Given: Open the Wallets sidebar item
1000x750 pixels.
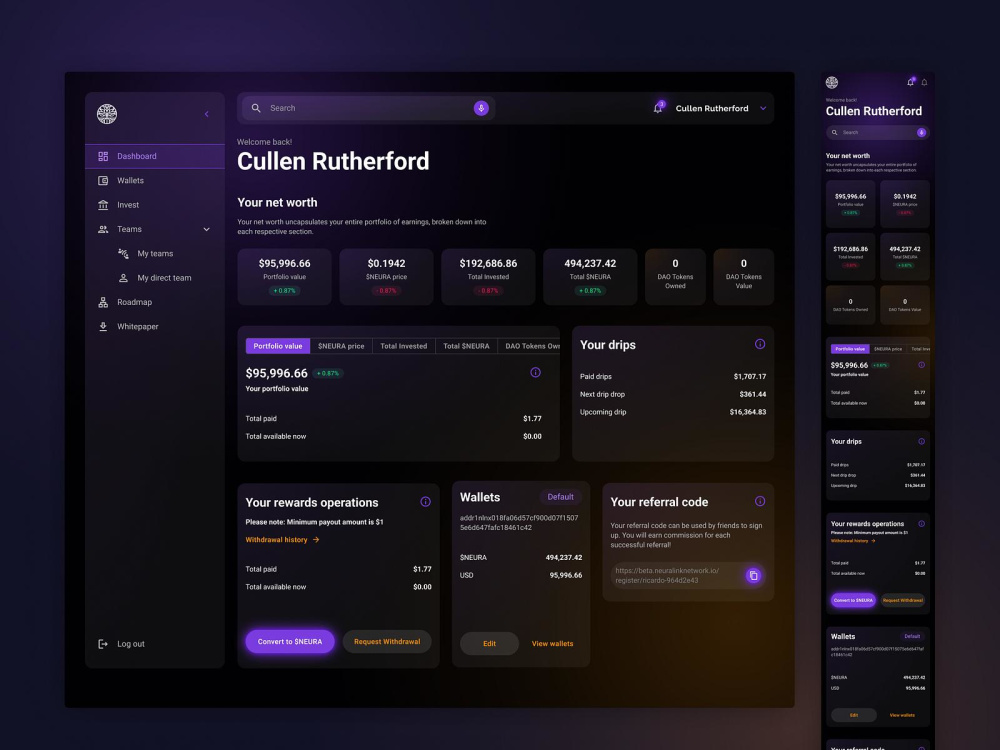Looking at the screenshot, I should (155, 180).
